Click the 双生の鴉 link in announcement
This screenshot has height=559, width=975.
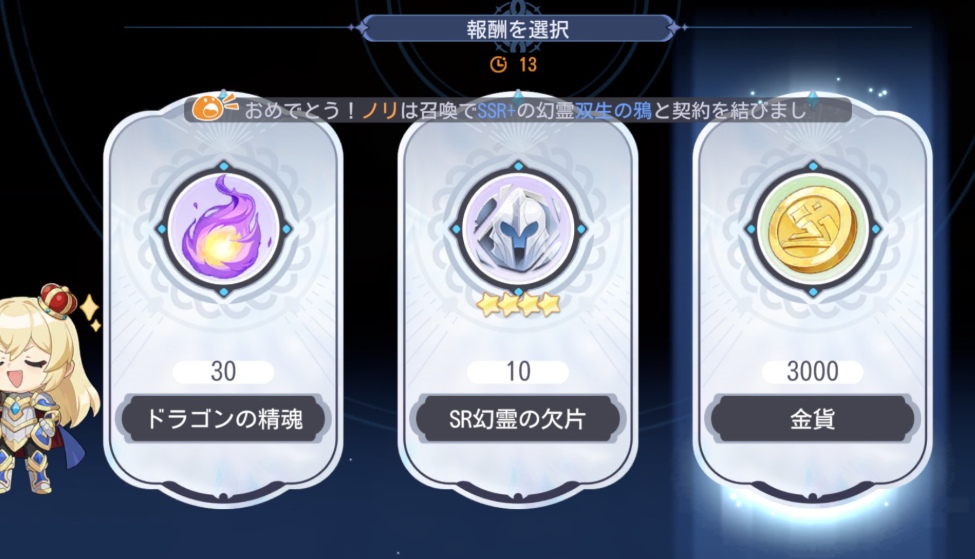(x=614, y=111)
